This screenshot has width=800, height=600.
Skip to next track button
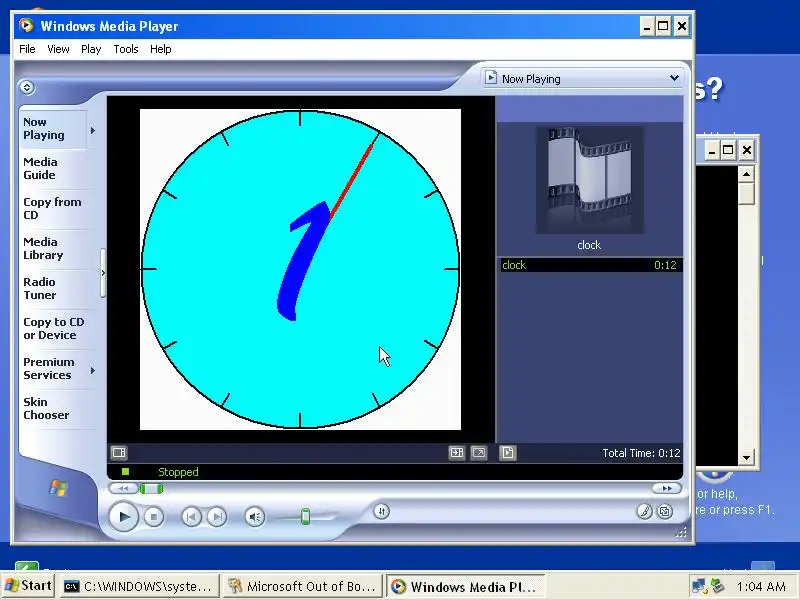pyautogui.click(x=217, y=517)
